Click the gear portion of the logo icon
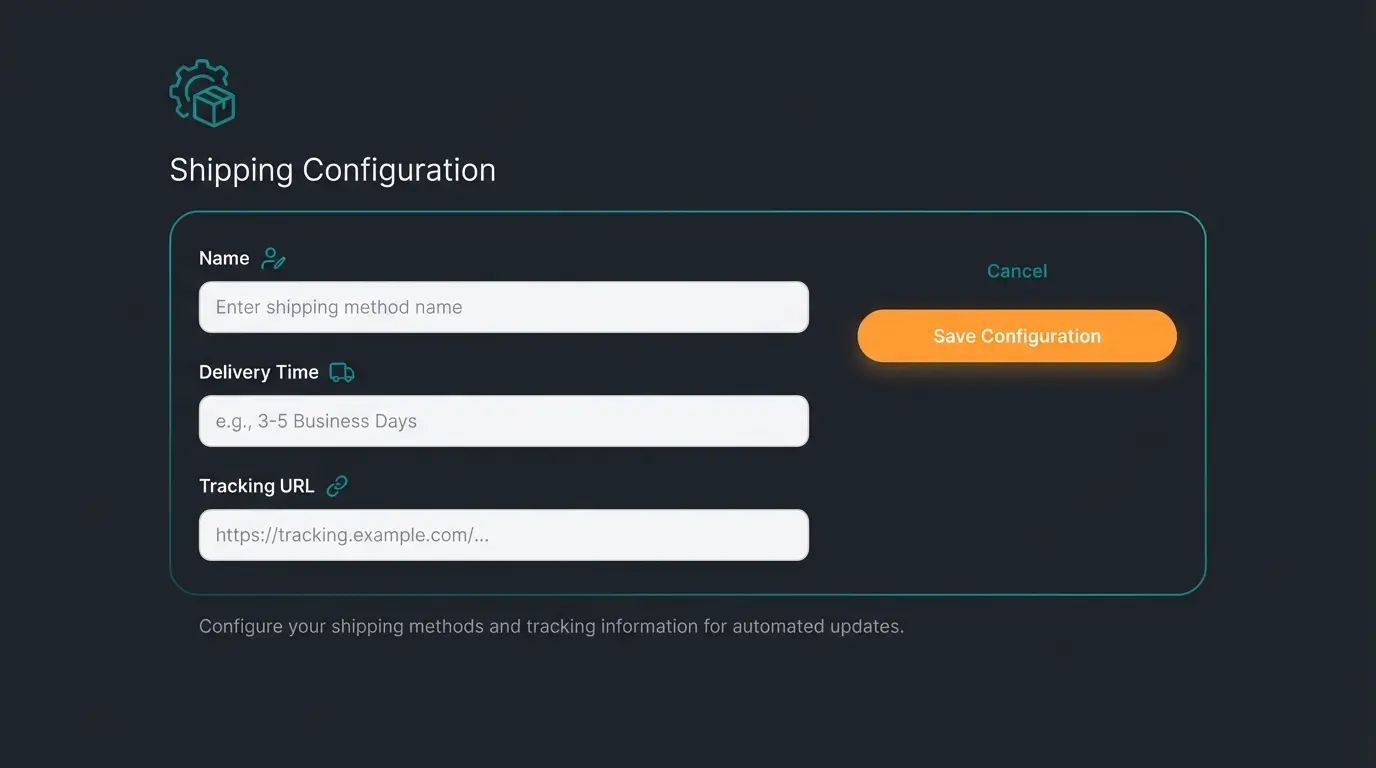Image resolution: width=1376 pixels, height=768 pixels. click(x=190, y=80)
